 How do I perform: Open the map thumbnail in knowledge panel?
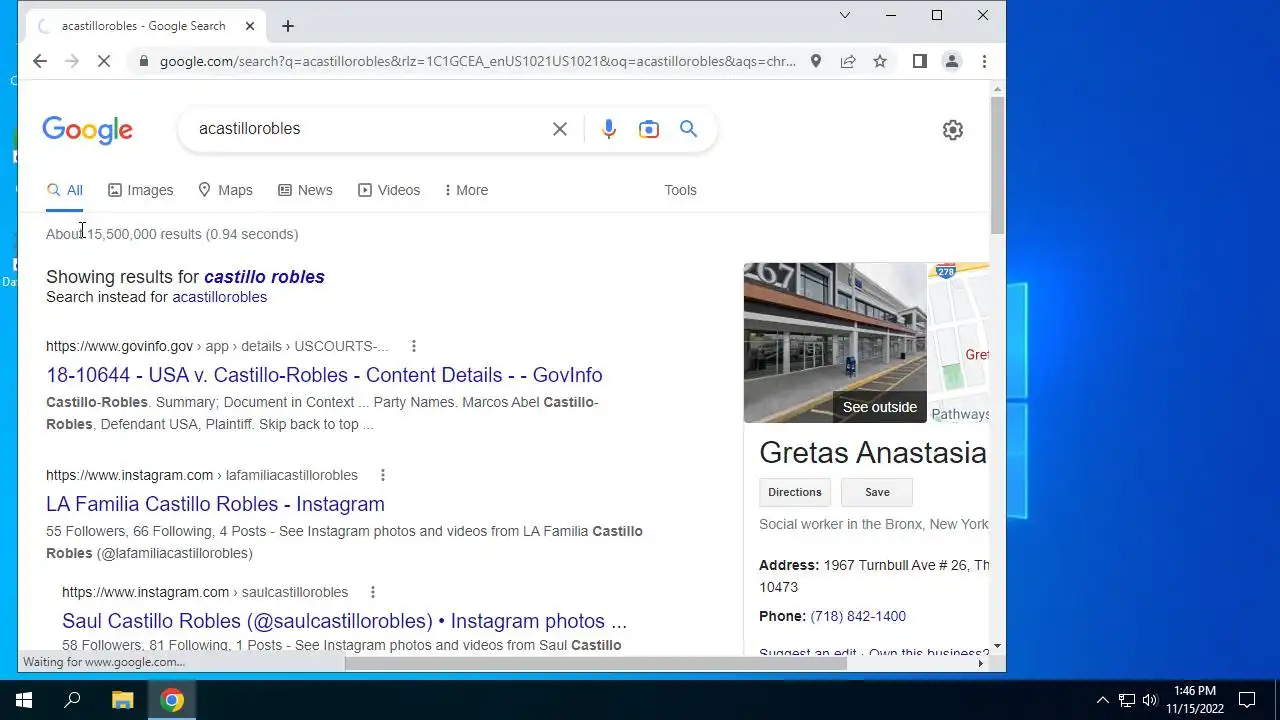(958, 343)
